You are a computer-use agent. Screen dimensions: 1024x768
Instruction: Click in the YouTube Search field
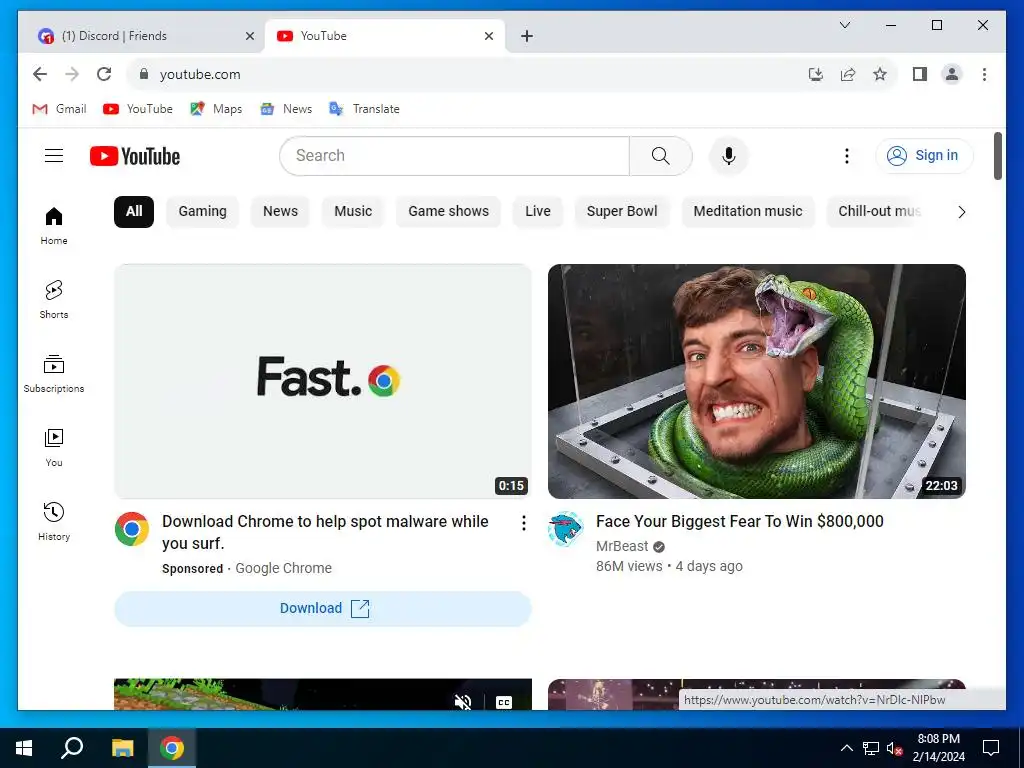[x=455, y=155]
